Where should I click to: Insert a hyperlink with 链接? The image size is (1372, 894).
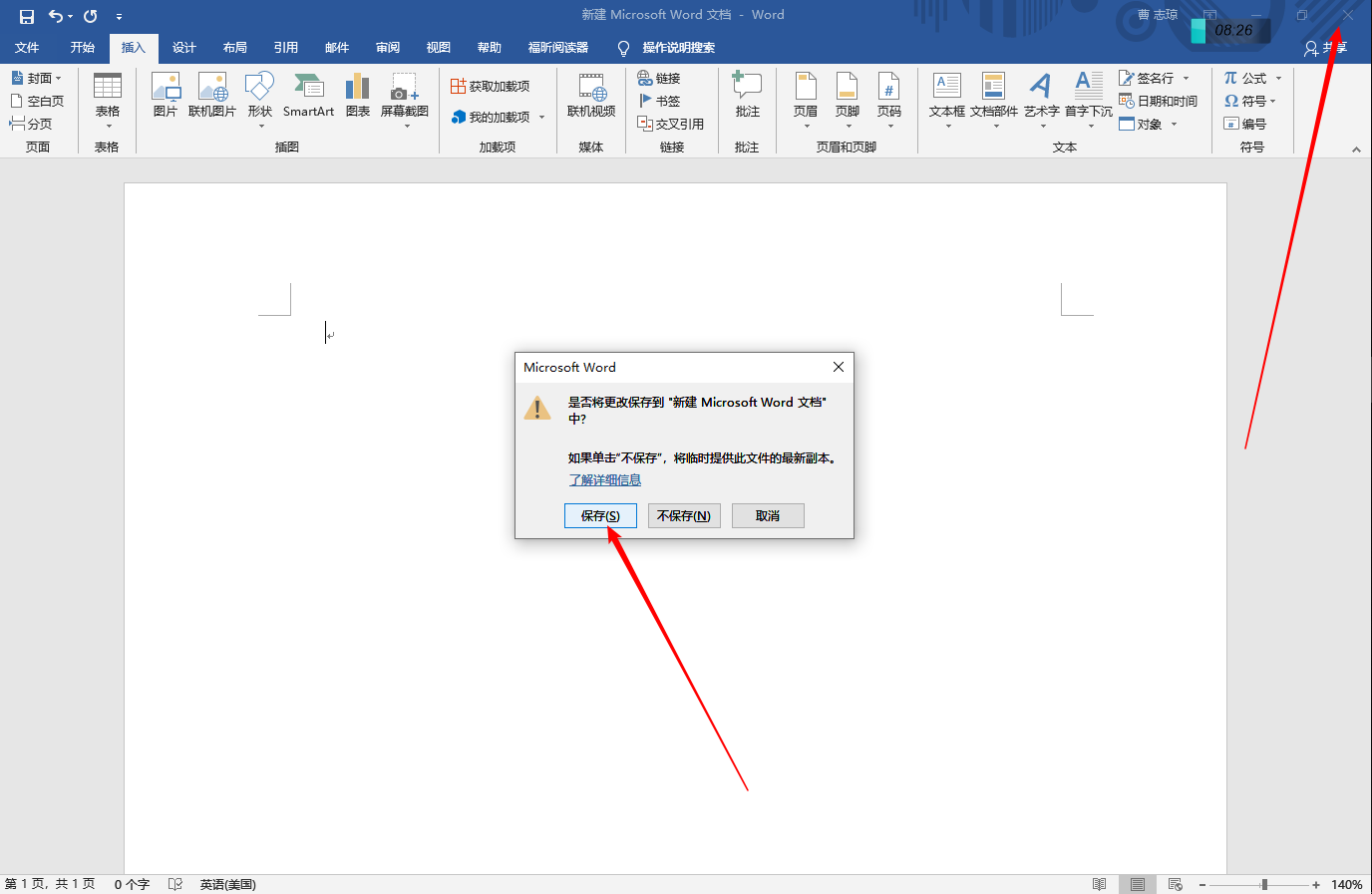[659, 78]
